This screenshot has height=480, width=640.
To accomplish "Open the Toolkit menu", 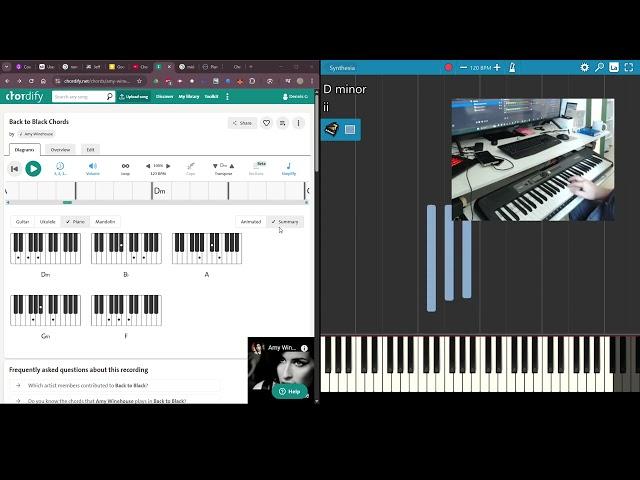I will coord(211,97).
